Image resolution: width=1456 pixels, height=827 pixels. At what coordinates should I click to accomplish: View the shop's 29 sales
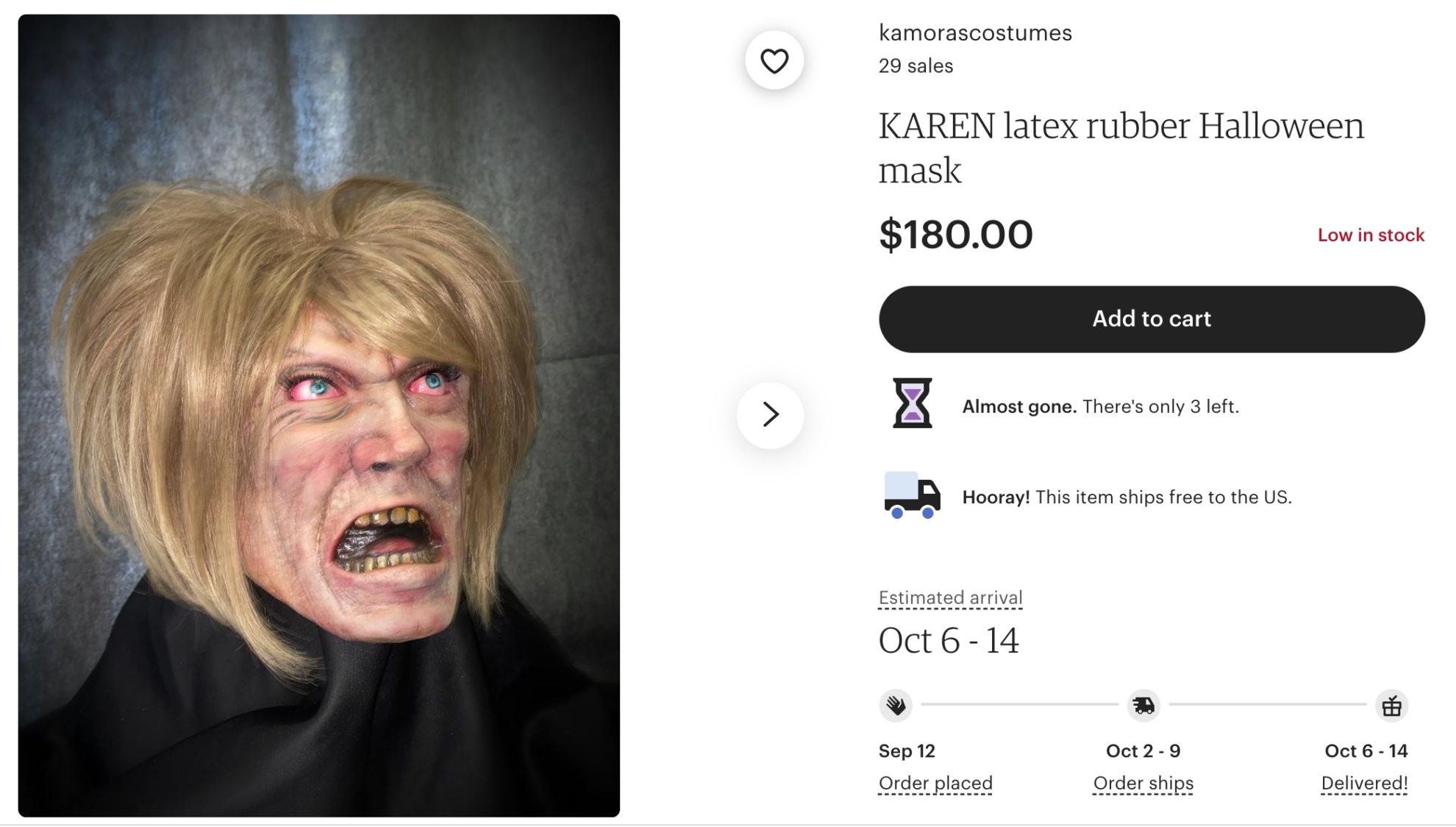(x=914, y=65)
